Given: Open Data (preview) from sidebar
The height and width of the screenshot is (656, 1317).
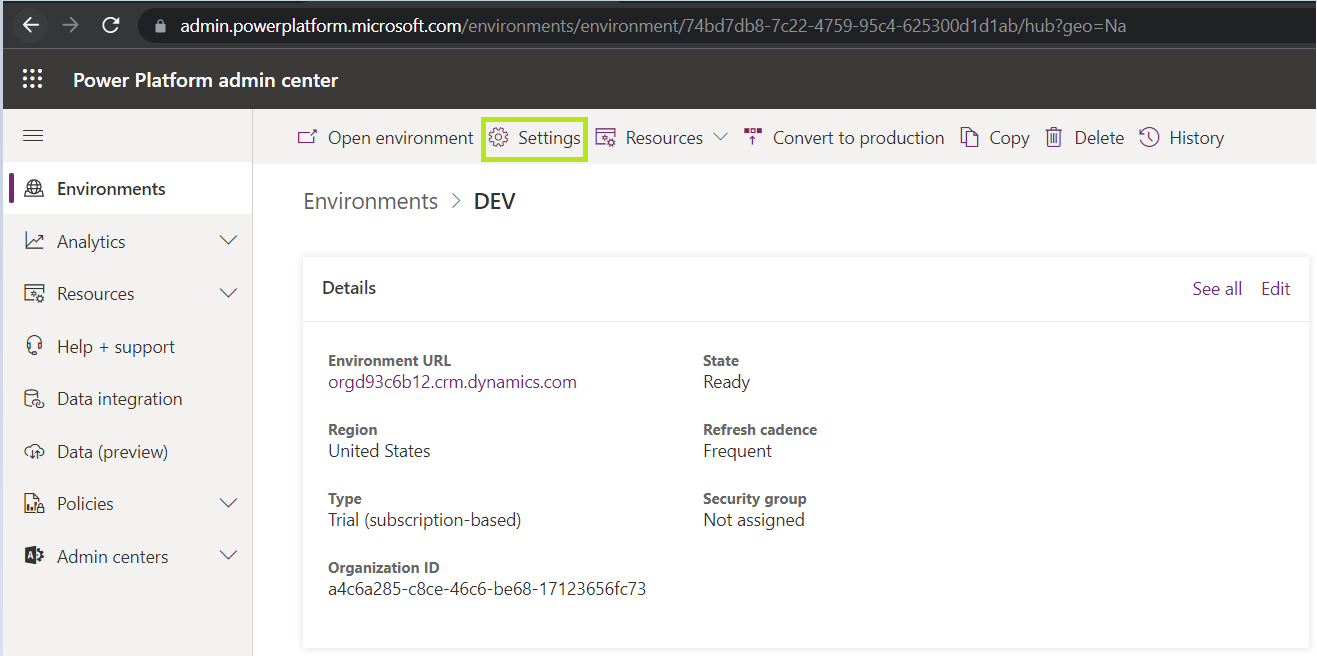Looking at the screenshot, I should click(112, 452).
